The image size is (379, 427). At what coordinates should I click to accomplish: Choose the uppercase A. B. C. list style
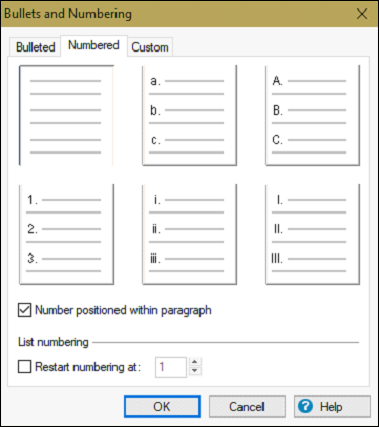pyautogui.click(x=312, y=115)
